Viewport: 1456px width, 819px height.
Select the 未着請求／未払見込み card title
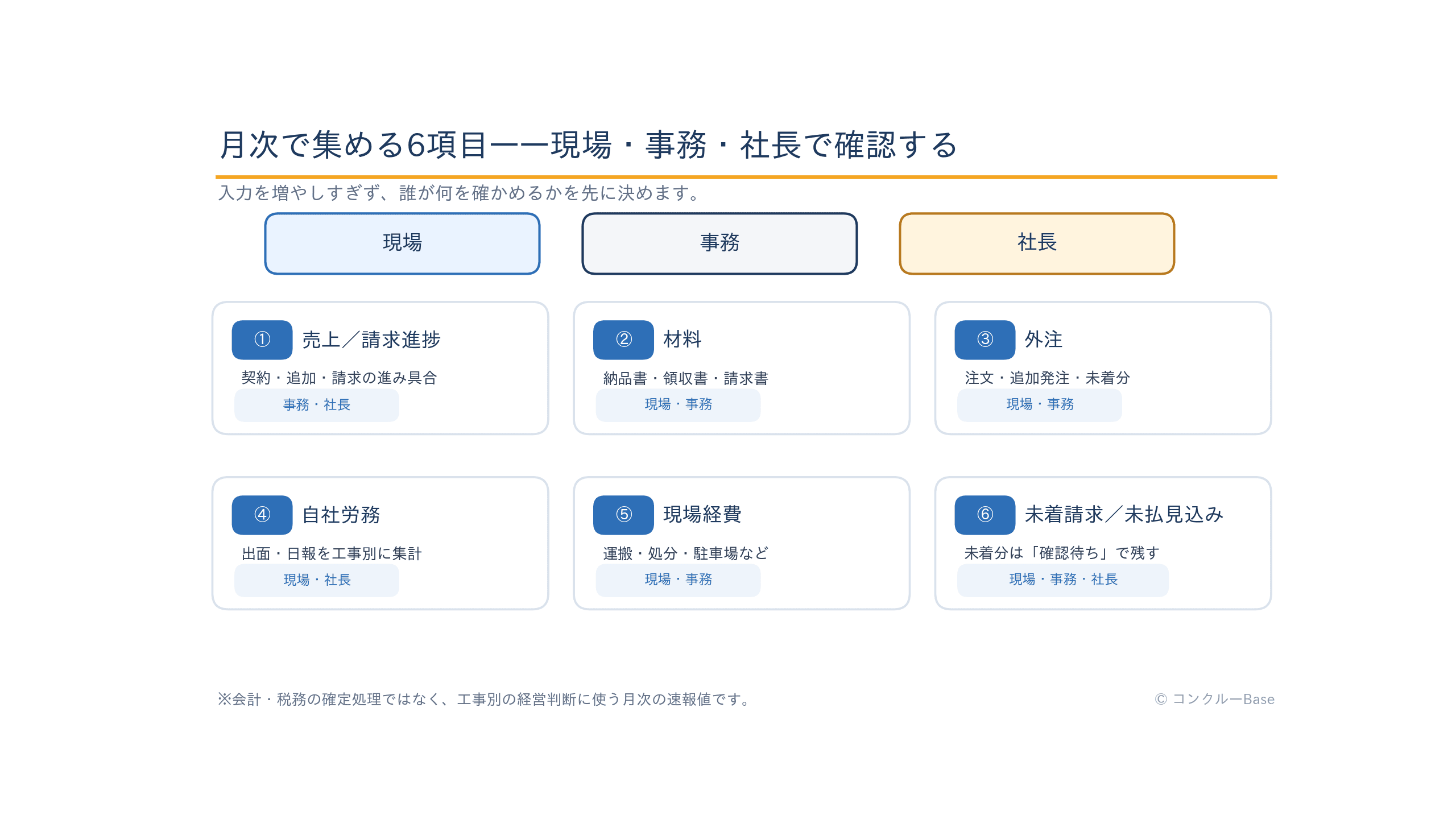(x=1124, y=515)
